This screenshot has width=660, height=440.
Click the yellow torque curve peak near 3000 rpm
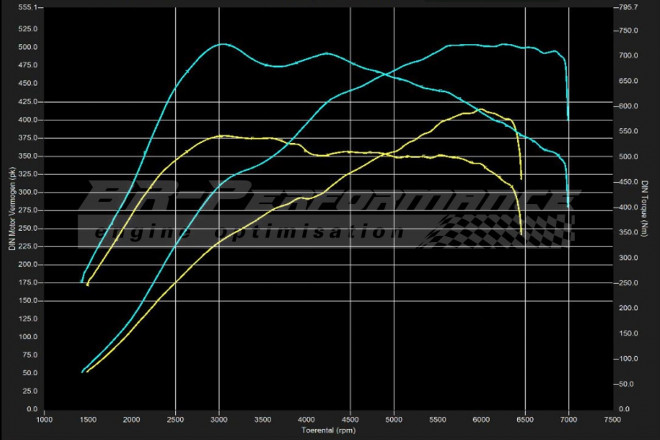[x=222, y=135]
